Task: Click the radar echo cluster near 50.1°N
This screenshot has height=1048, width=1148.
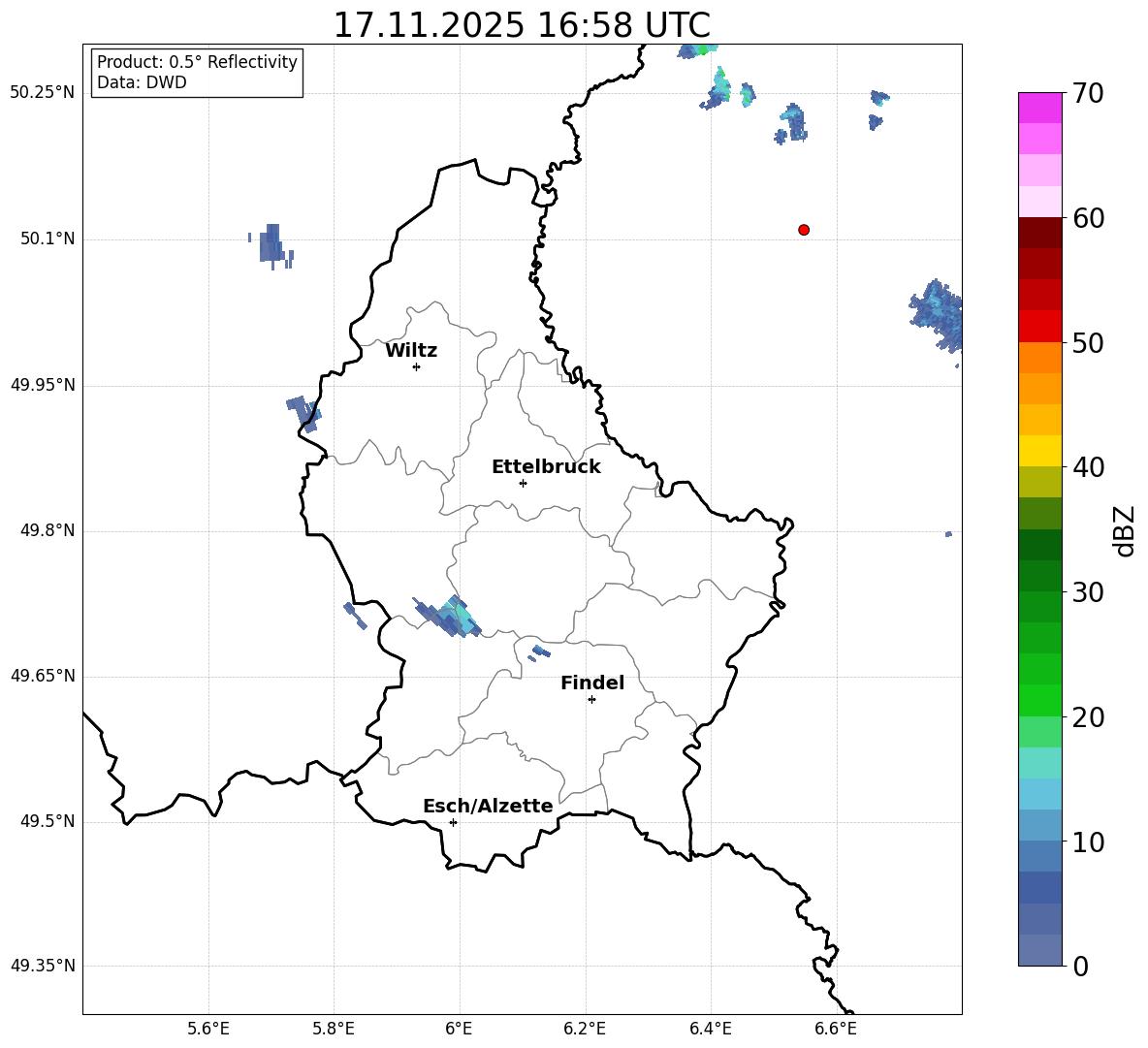Action: pos(271,246)
